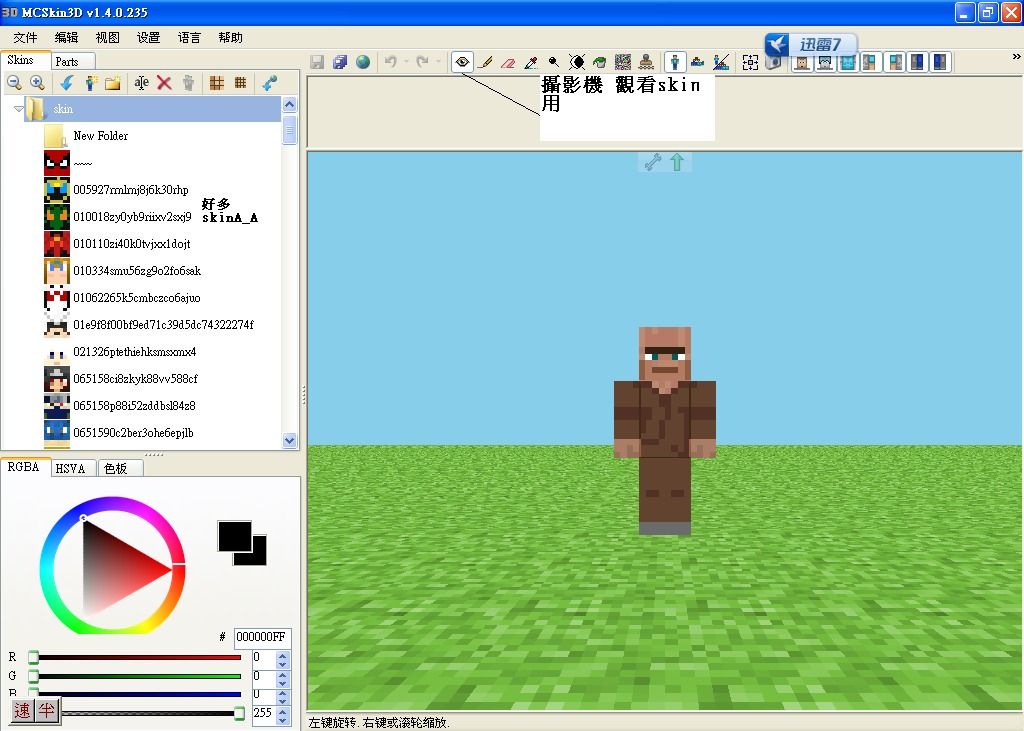Click the hex color input field
1024x731 pixels.
coord(262,637)
